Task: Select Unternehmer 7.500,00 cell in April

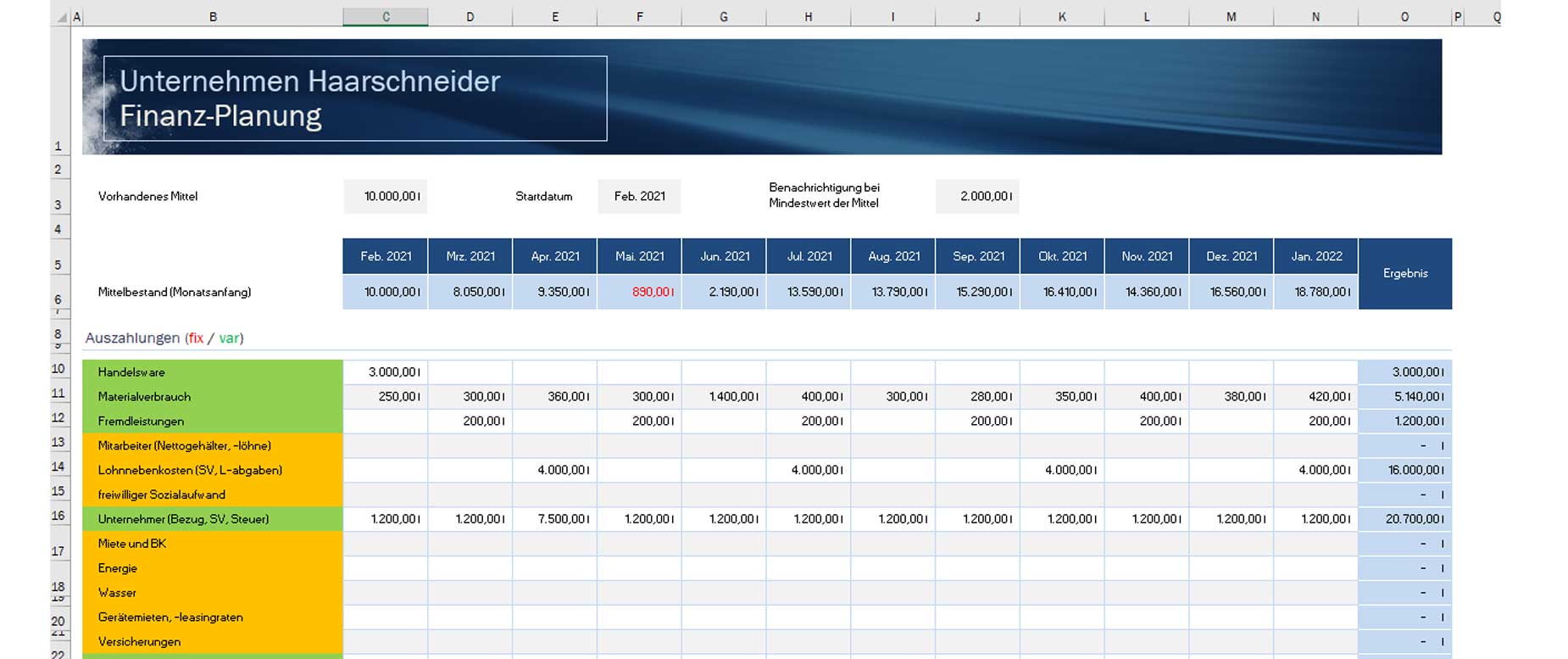Action: 554,519
